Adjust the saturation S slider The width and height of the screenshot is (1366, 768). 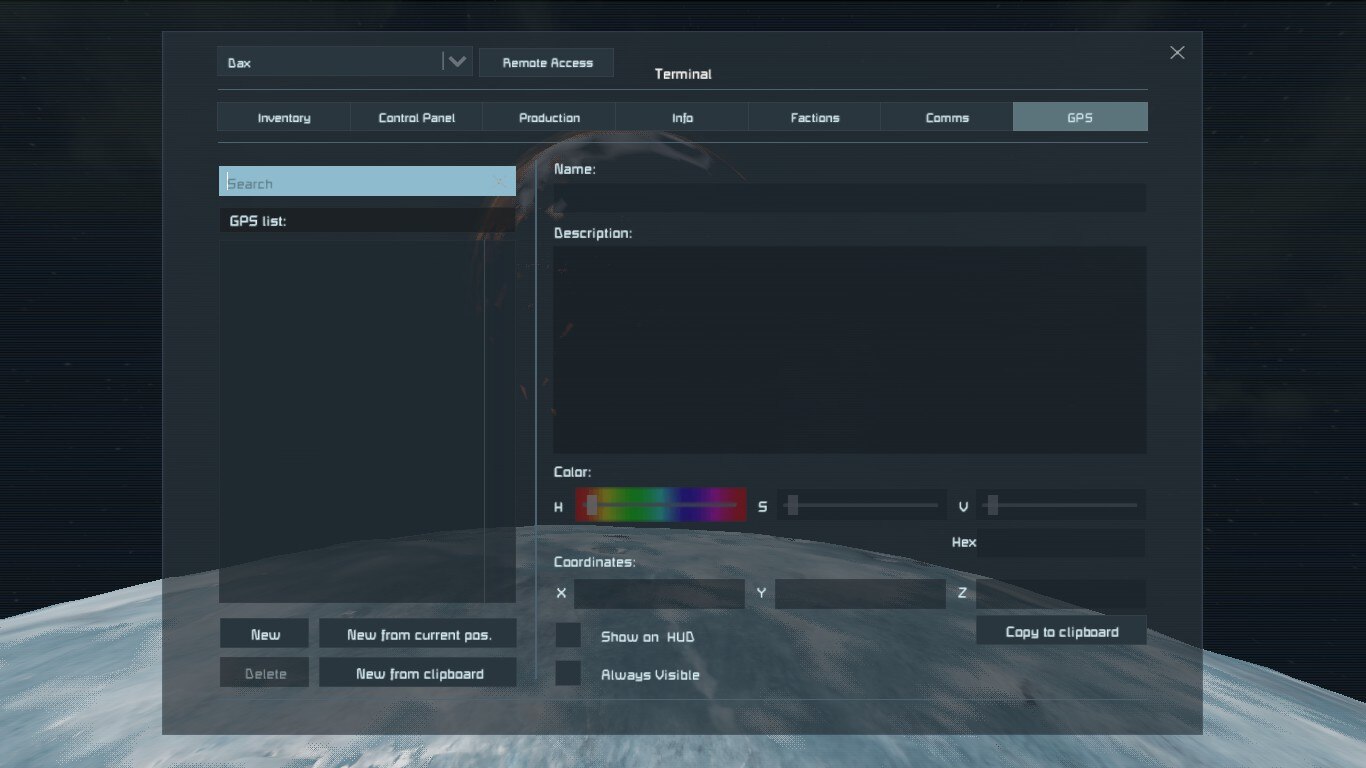pos(862,506)
